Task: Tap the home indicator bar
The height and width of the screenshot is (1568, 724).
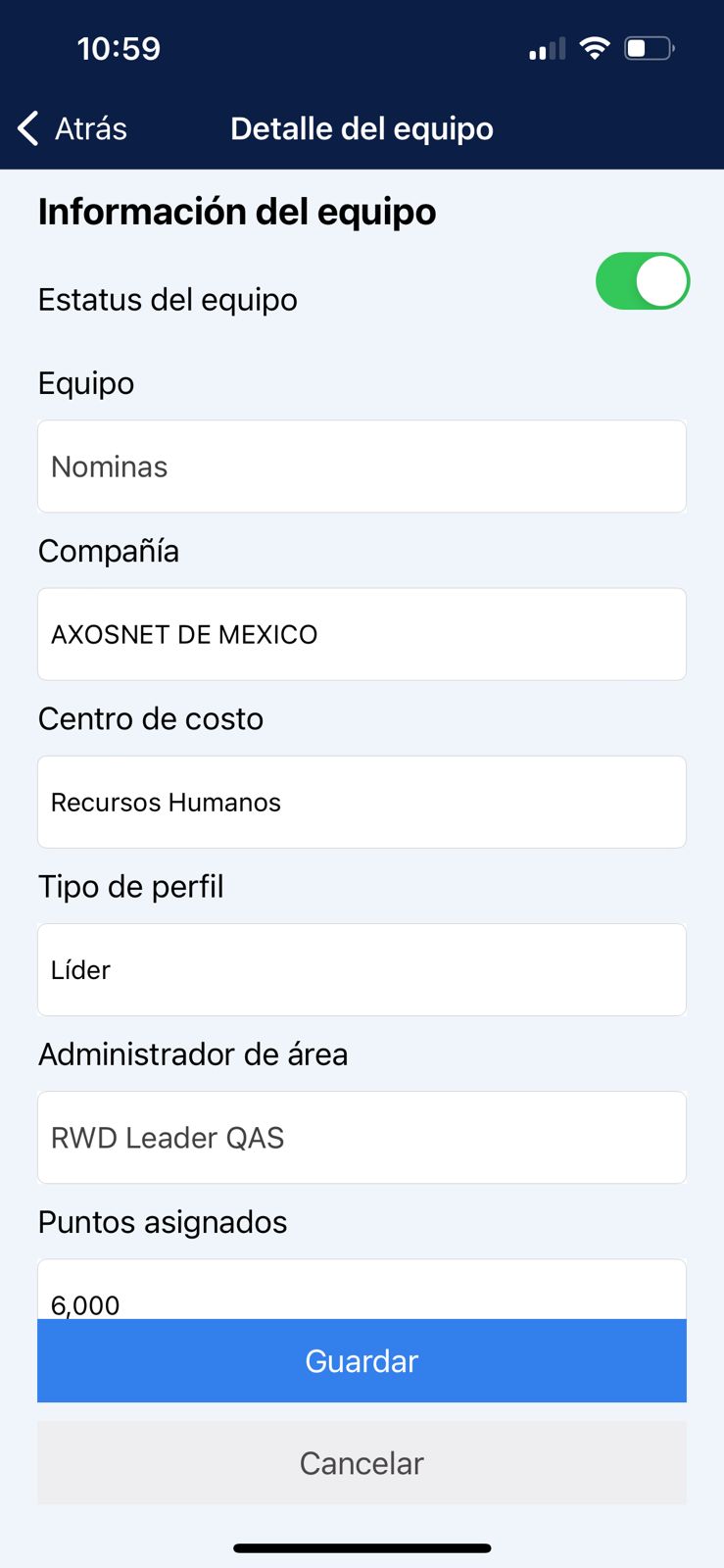Action: point(362,1548)
